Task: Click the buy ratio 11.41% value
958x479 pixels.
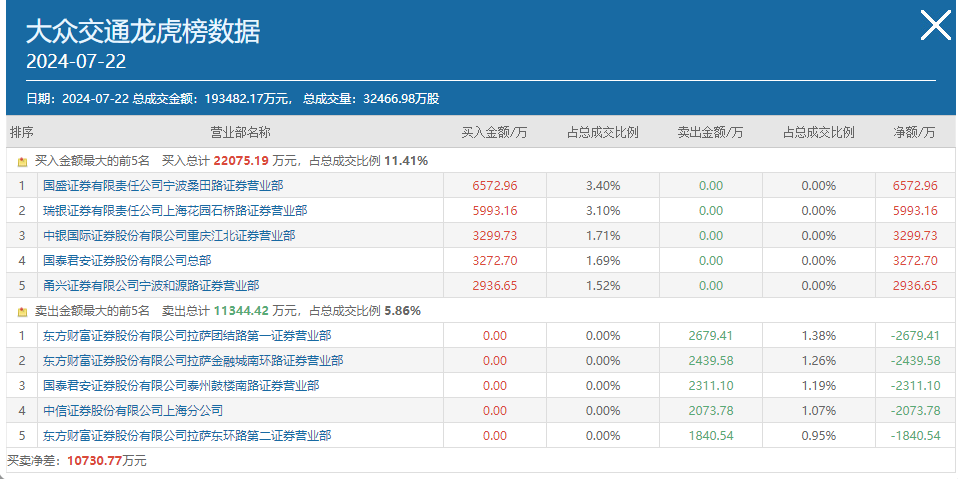Action: point(406,161)
